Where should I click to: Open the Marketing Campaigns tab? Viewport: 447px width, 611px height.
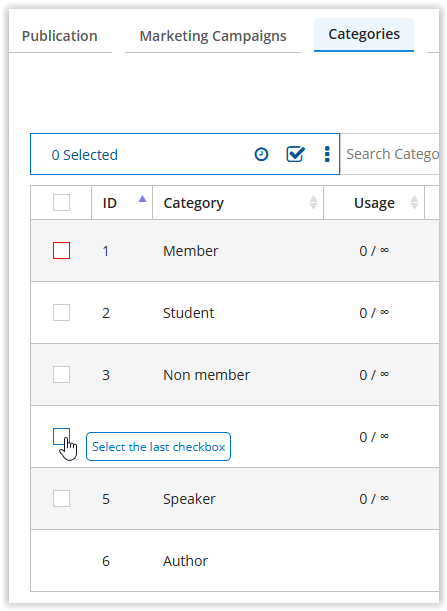(213, 36)
